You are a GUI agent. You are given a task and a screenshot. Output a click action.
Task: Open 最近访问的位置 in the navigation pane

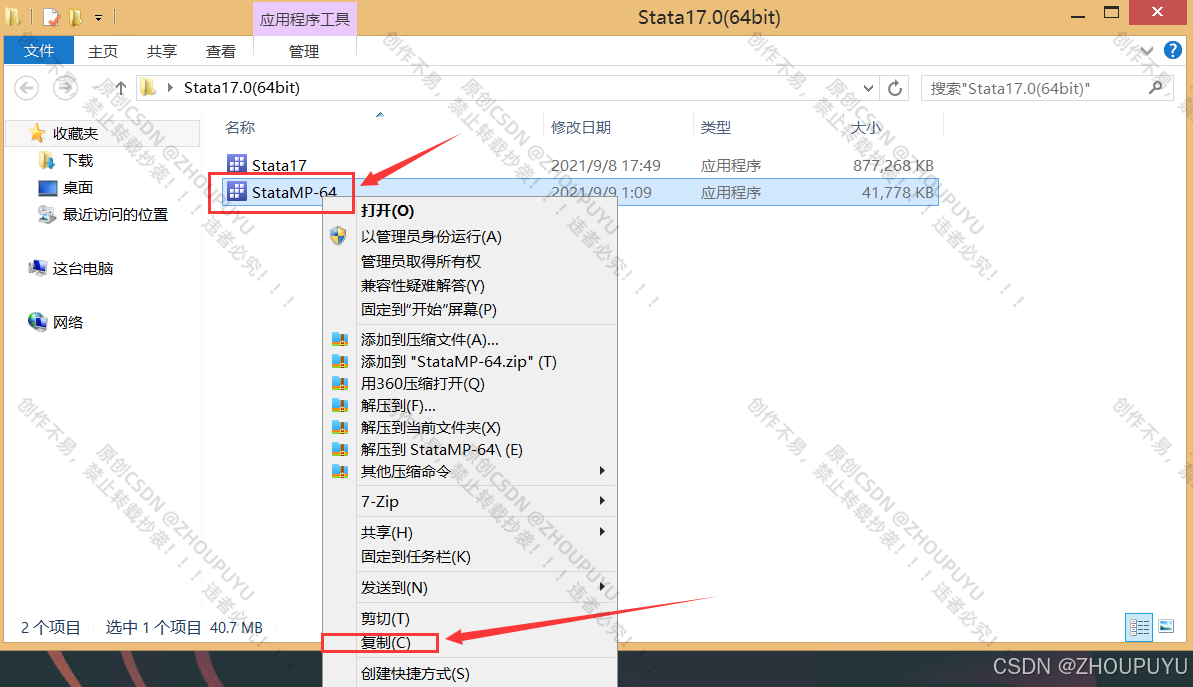116,215
